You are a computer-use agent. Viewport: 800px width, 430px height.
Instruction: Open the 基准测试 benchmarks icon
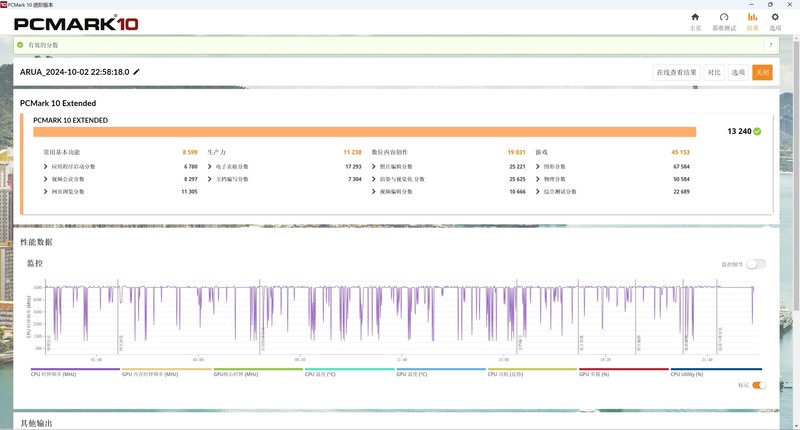coord(723,17)
